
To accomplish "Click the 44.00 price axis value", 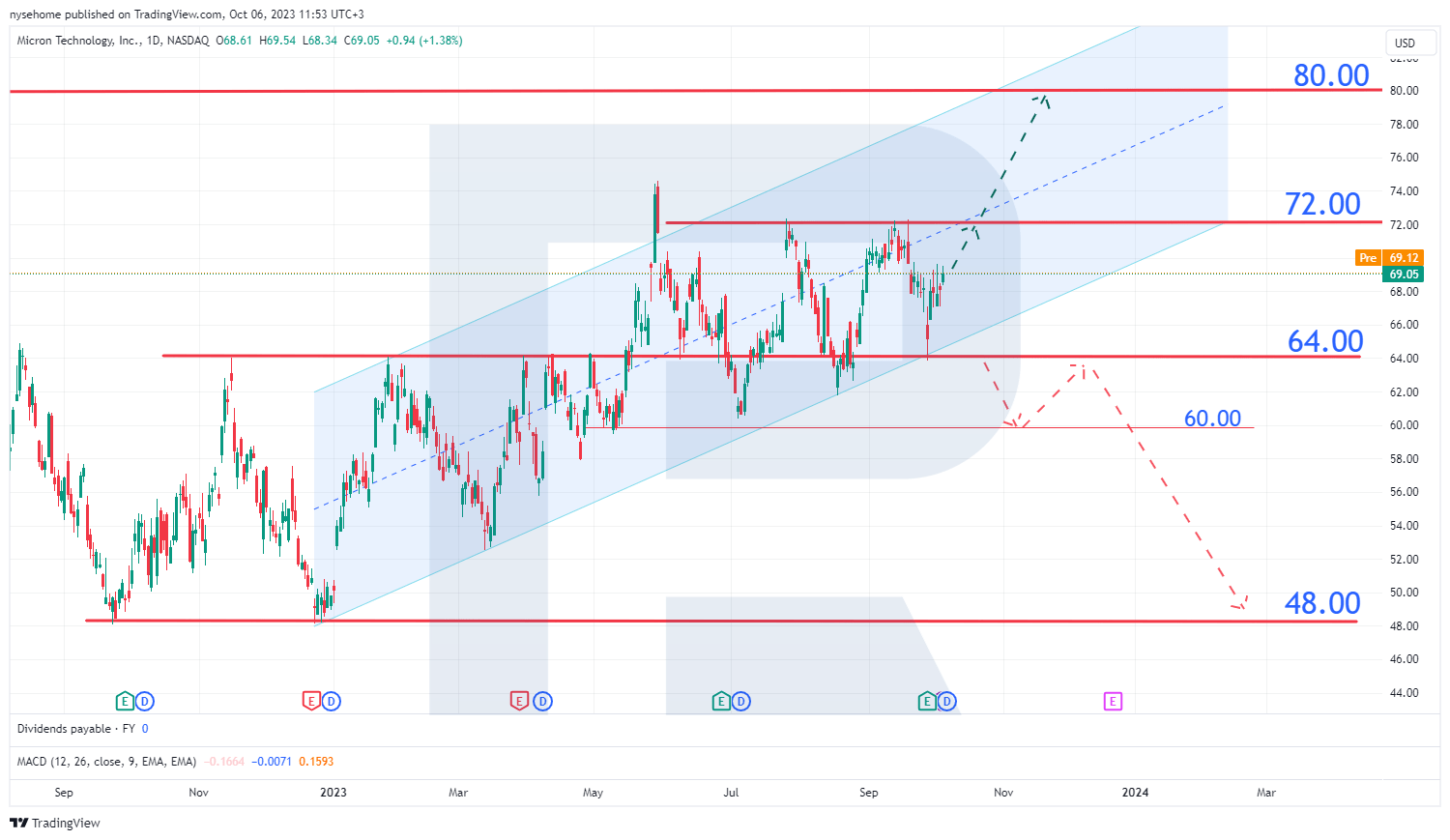I will pos(1405,693).
